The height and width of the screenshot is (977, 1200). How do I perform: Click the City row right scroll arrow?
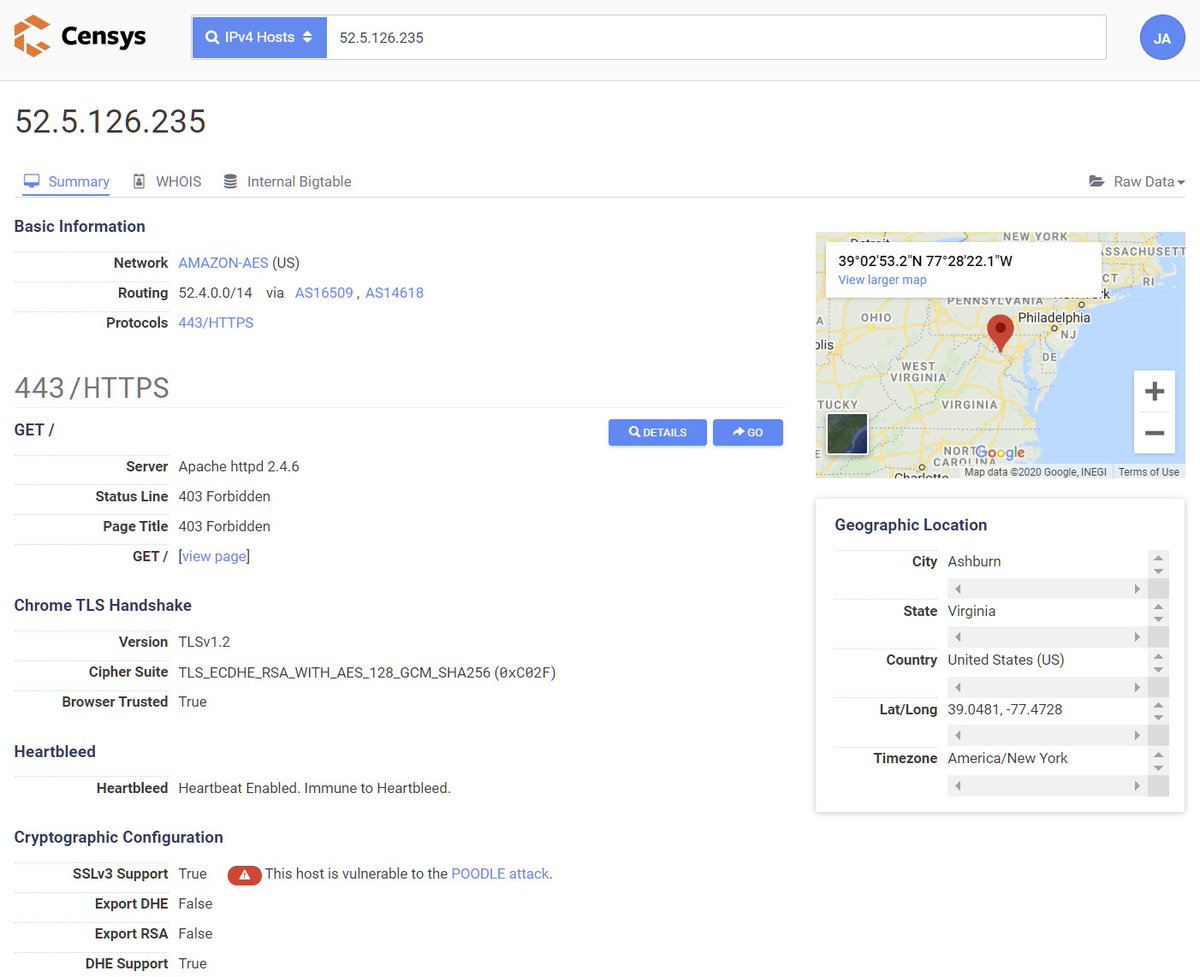pos(1137,589)
